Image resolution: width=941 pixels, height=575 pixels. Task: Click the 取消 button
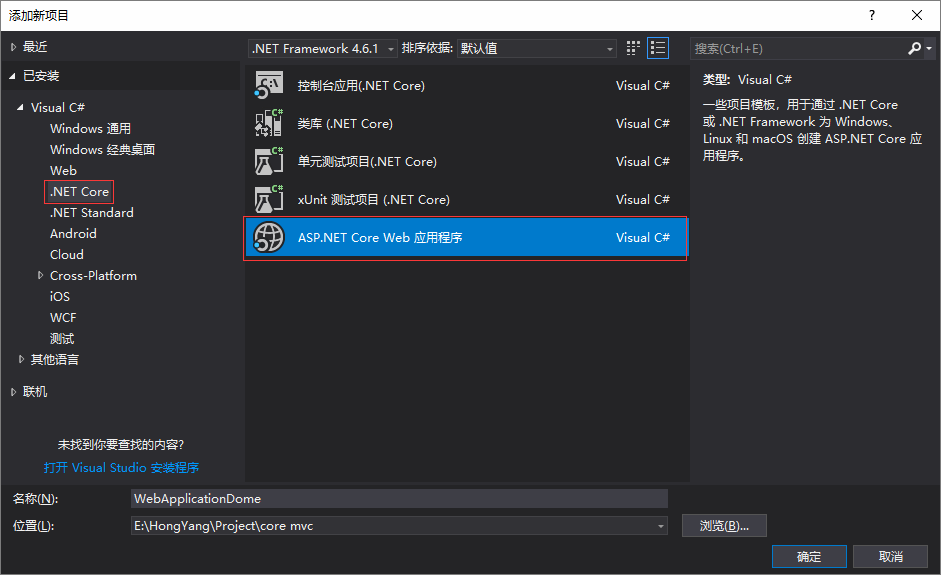point(891,556)
